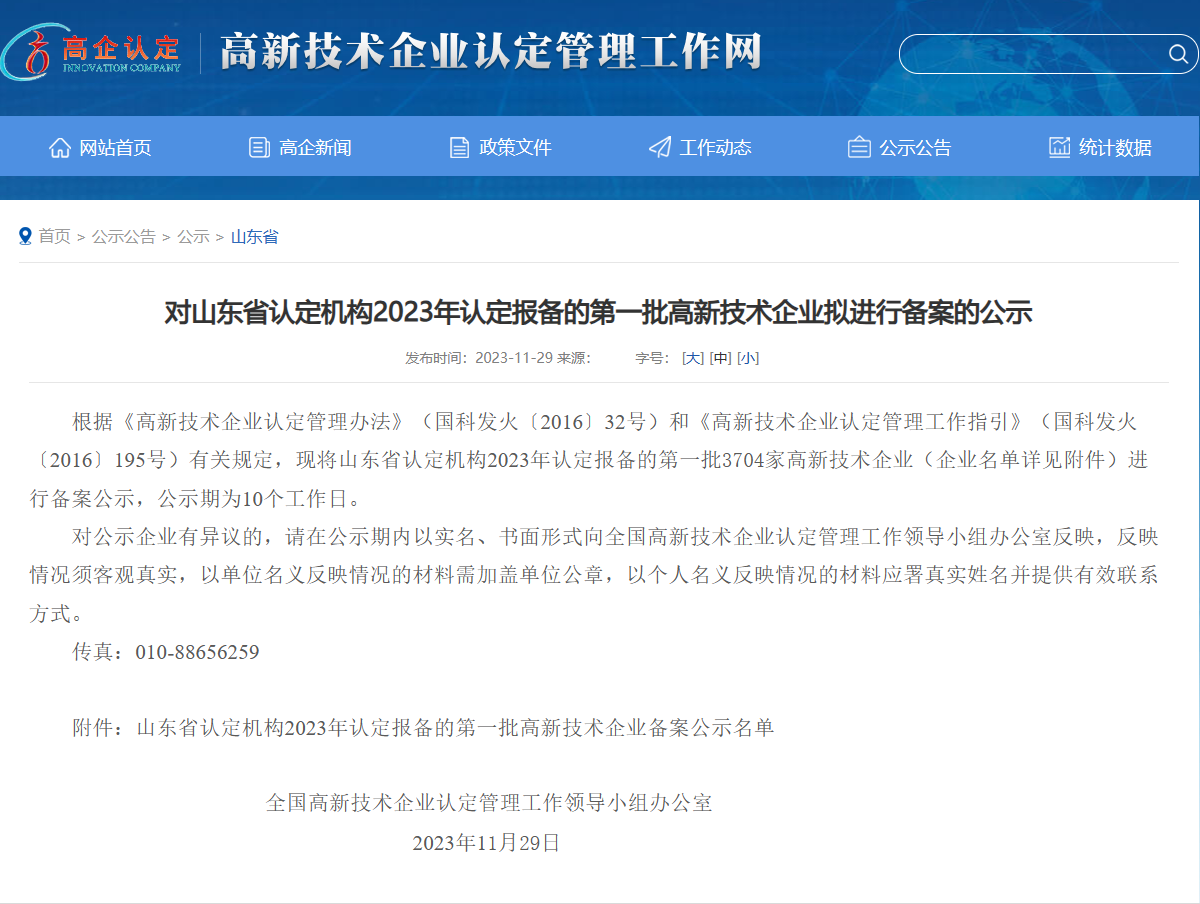Click the chart icon beside 统计数据
This screenshot has height=904, width=1200.
1059,148
